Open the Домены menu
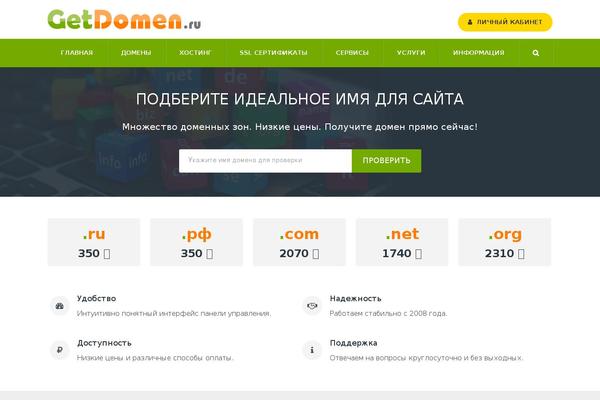 [136, 53]
